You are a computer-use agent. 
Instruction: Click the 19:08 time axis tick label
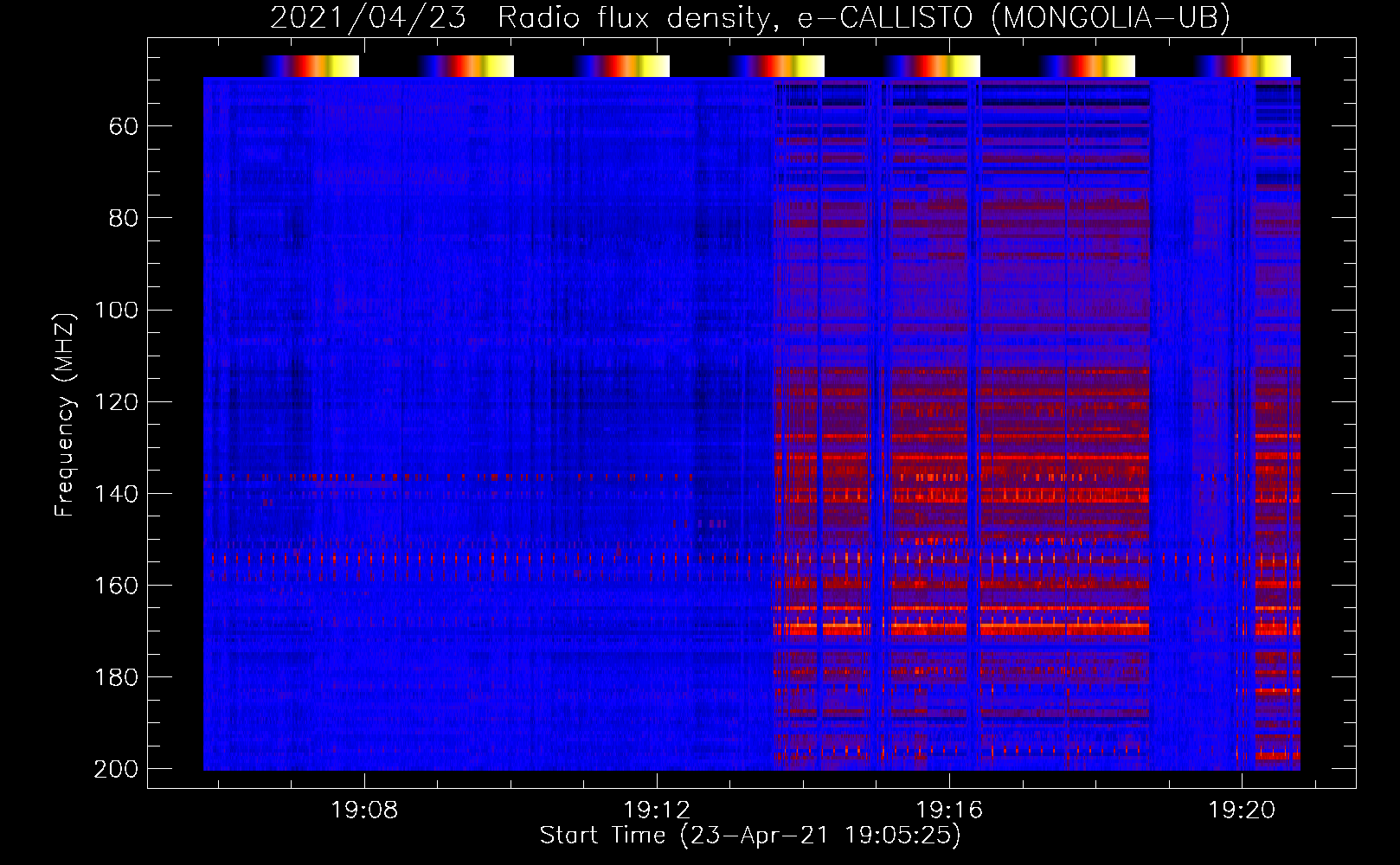click(364, 810)
